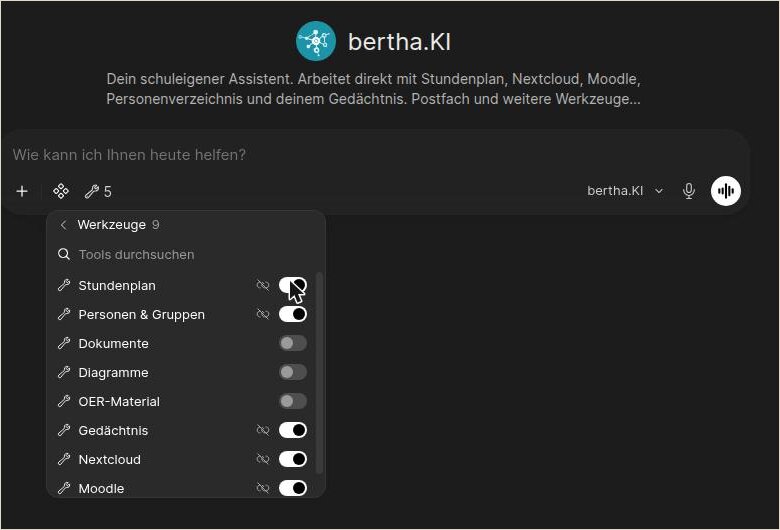Select the Stundenplan entry label

(117, 286)
